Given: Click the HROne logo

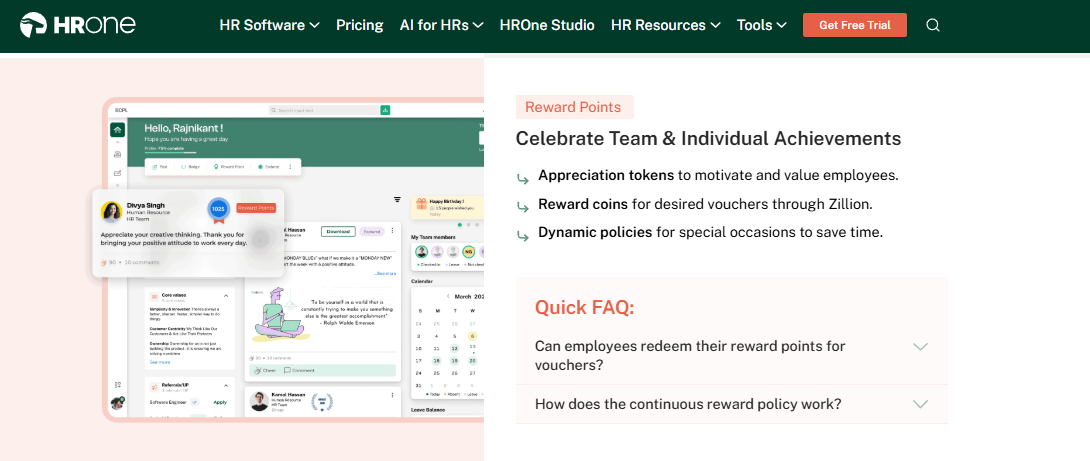Looking at the screenshot, I should [x=77, y=25].
